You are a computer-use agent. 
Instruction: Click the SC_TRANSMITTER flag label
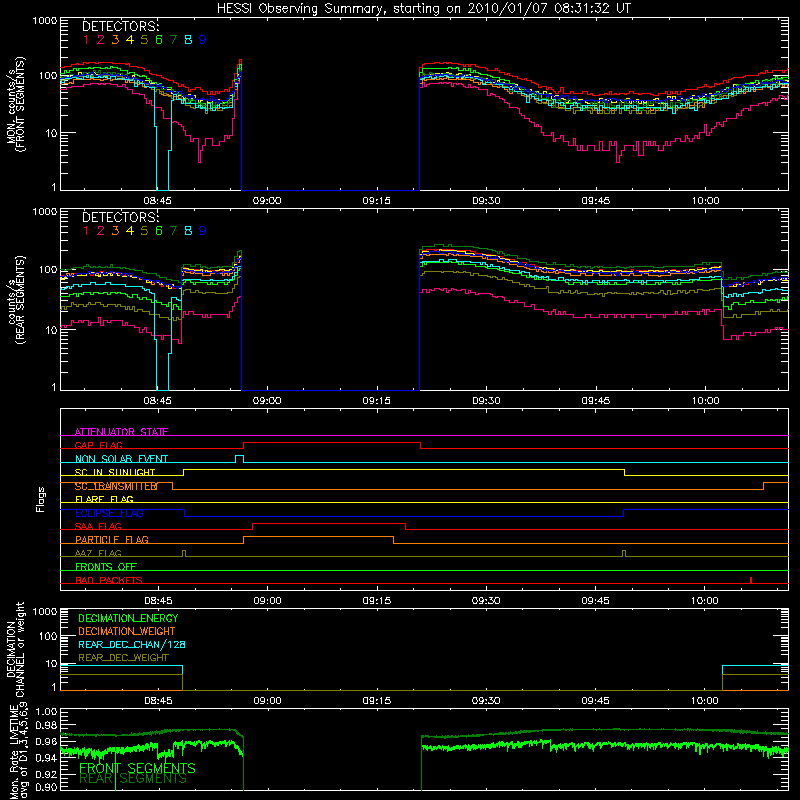tap(116, 486)
